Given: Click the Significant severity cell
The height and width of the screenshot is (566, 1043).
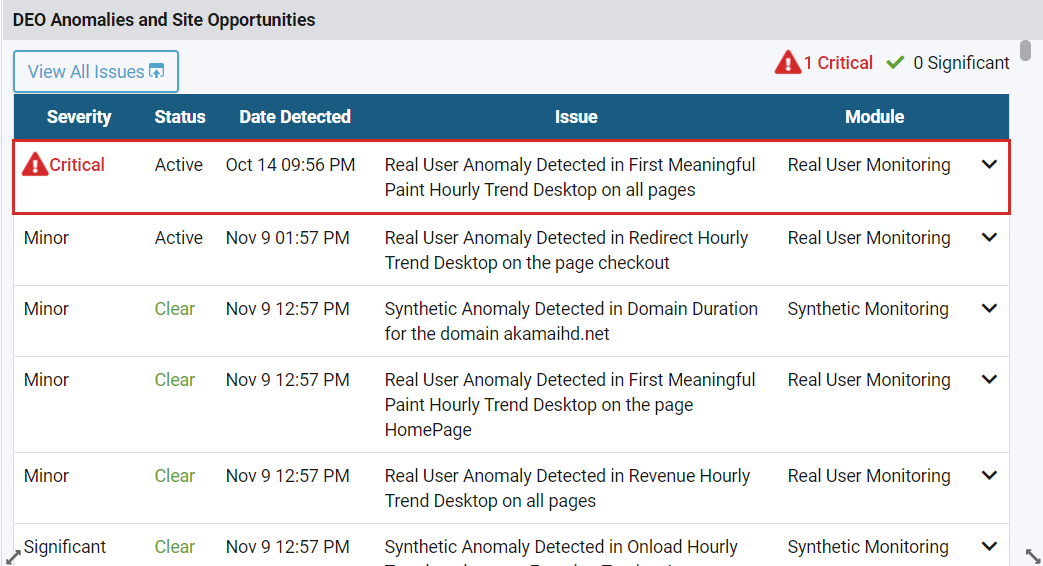Looking at the screenshot, I should click(x=65, y=547).
